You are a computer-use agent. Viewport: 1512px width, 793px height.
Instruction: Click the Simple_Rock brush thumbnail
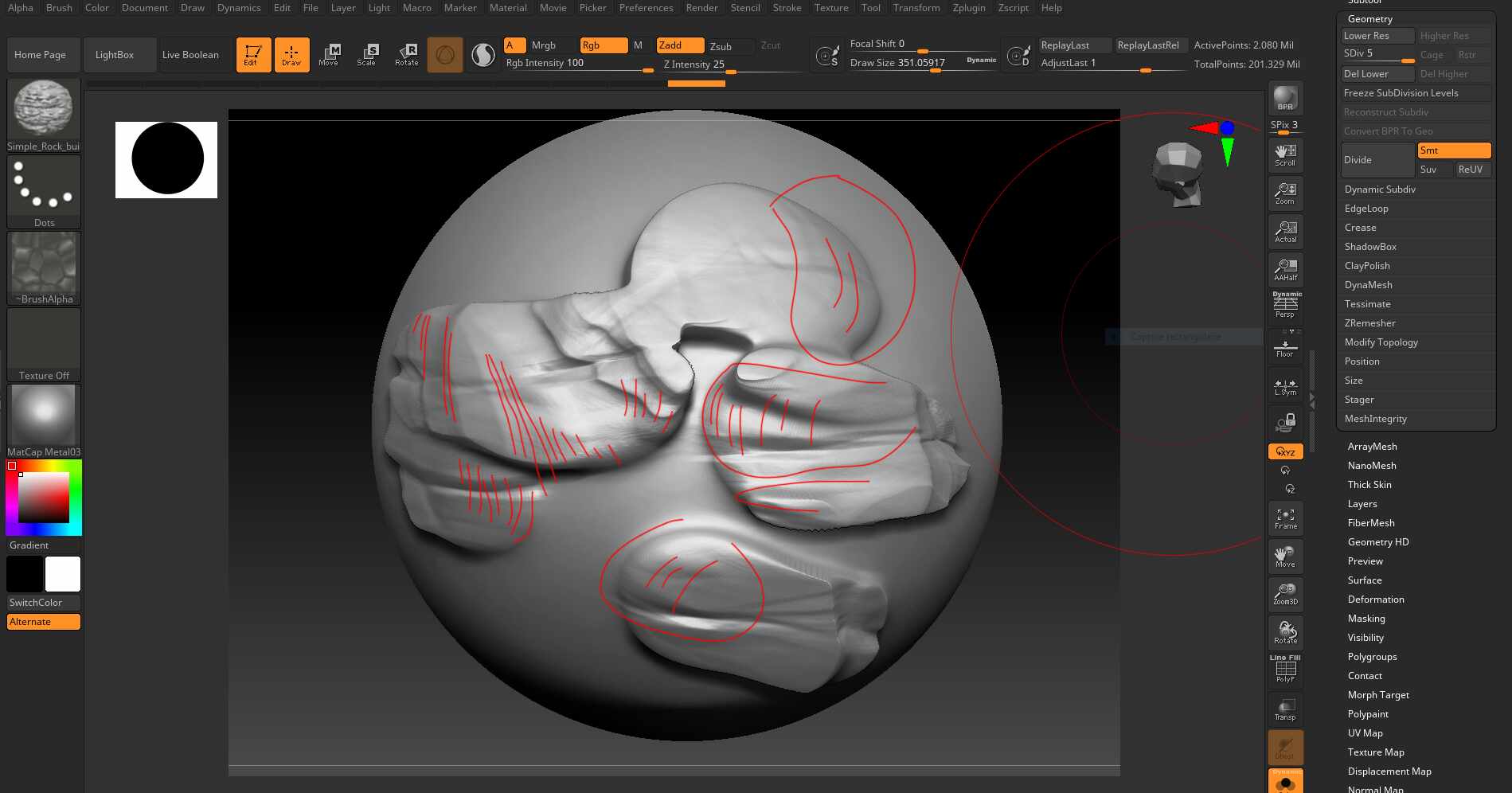pos(44,109)
